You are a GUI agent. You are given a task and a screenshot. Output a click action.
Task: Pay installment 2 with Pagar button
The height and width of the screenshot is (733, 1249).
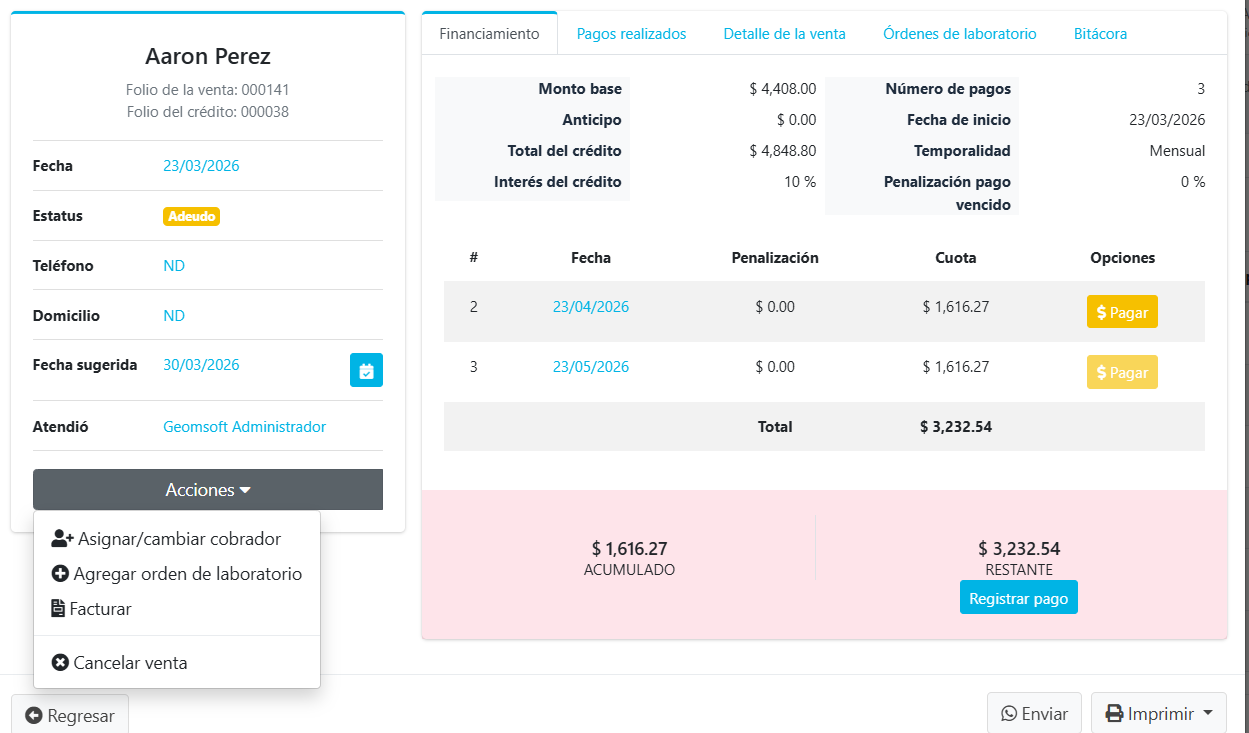pyautogui.click(x=1122, y=312)
